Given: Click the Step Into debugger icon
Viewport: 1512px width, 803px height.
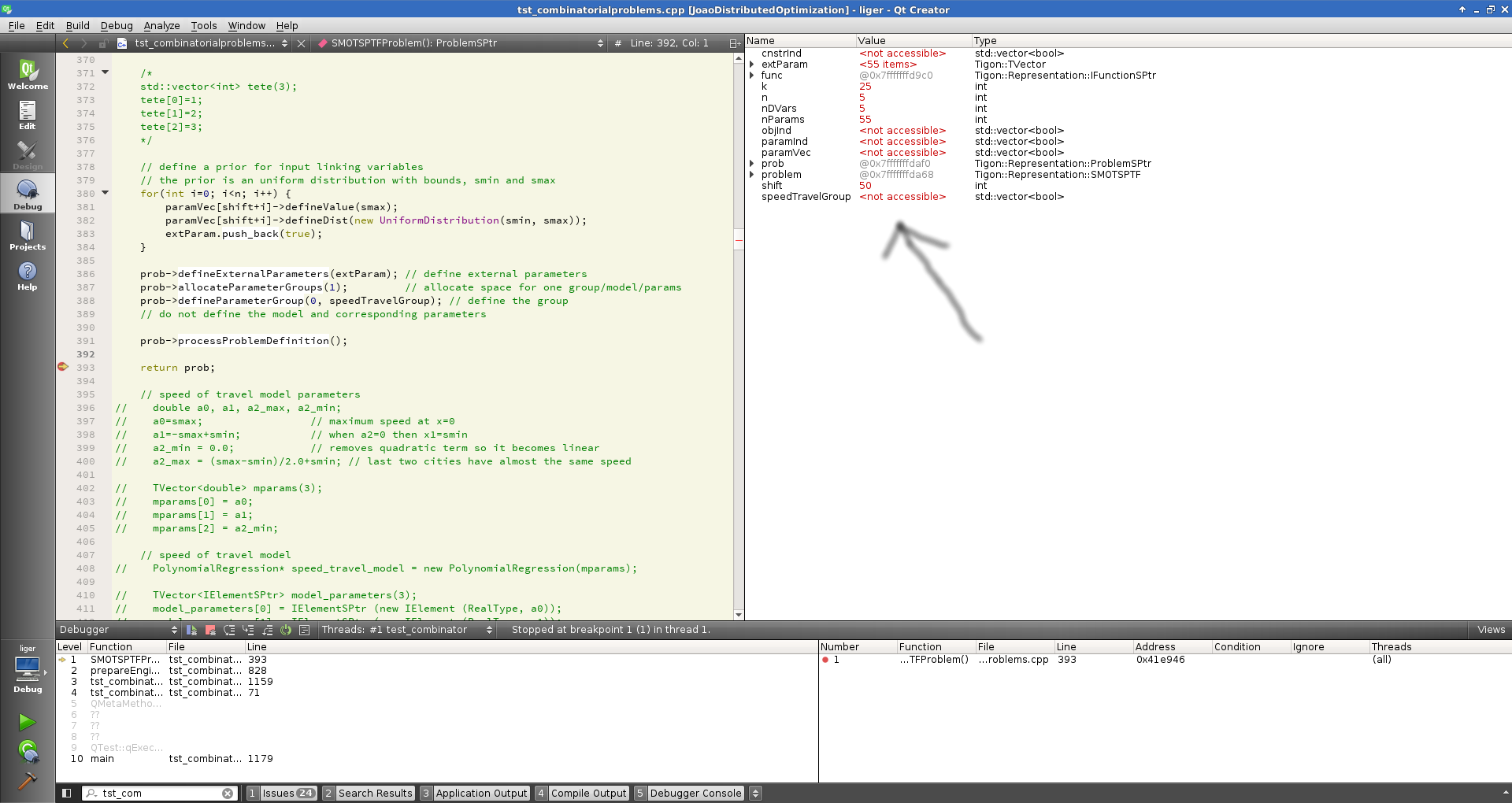Looking at the screenshot, I should click(x=248, y=630).
